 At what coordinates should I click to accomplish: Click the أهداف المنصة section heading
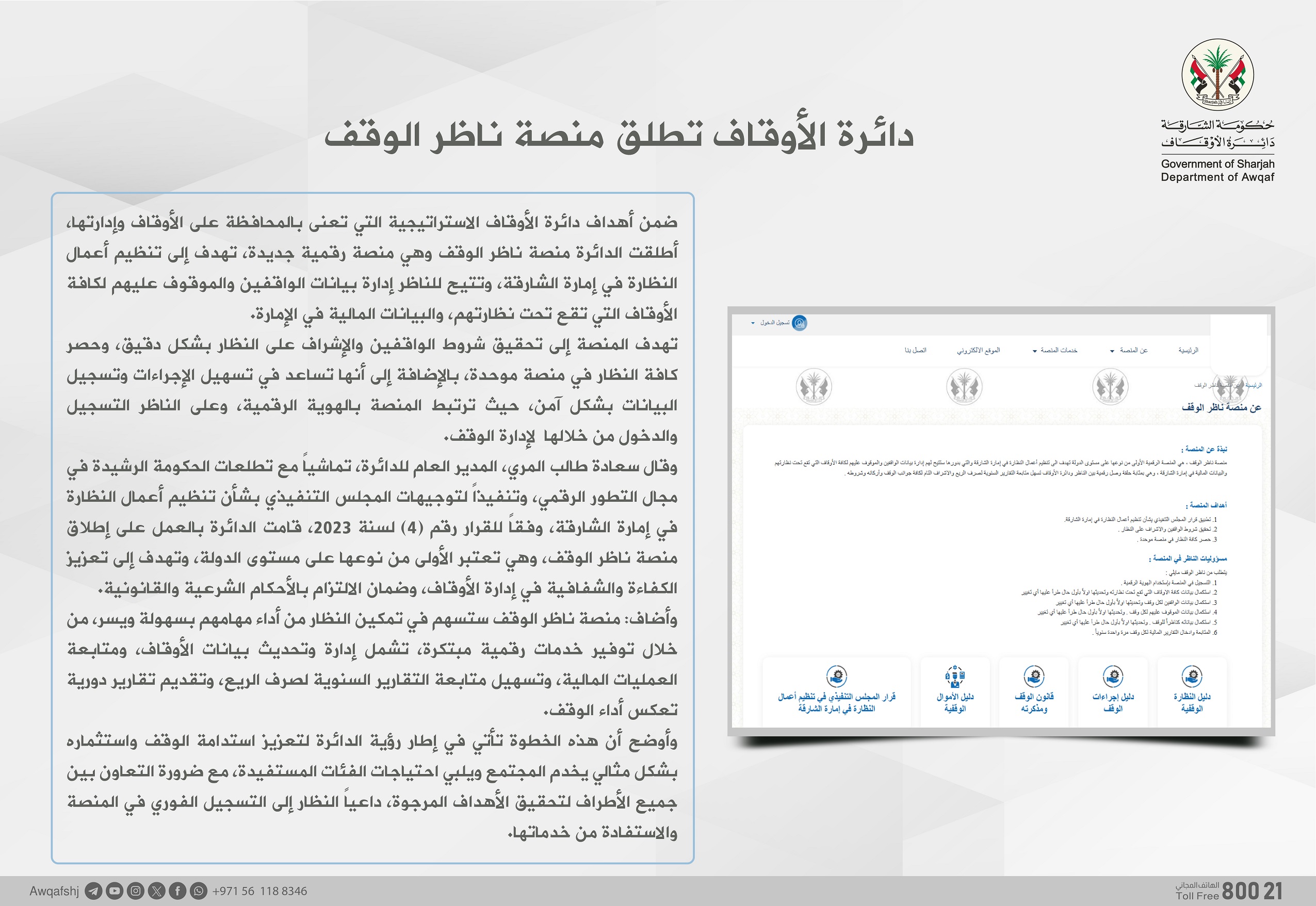click(x=1207, y=505)
